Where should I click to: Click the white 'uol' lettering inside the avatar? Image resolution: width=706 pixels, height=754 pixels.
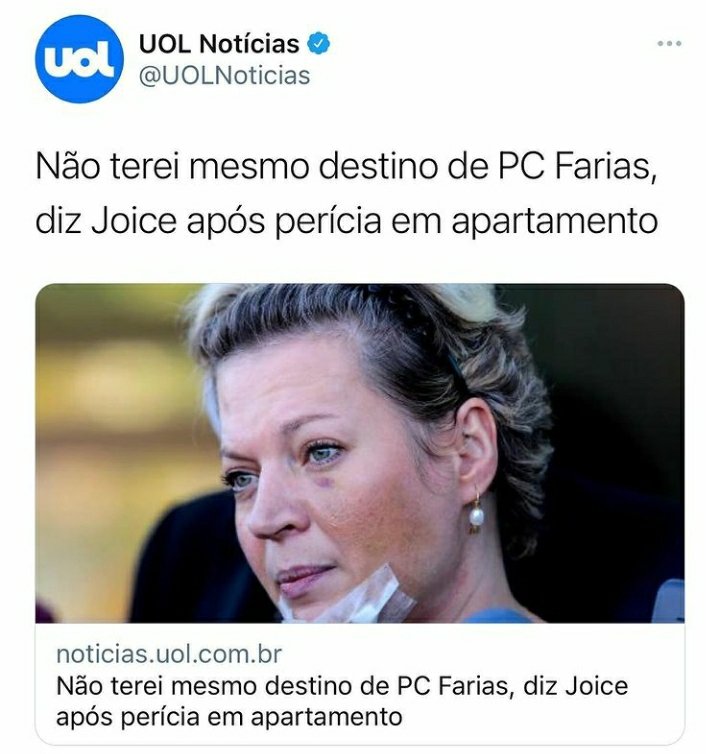coord(79,61)
